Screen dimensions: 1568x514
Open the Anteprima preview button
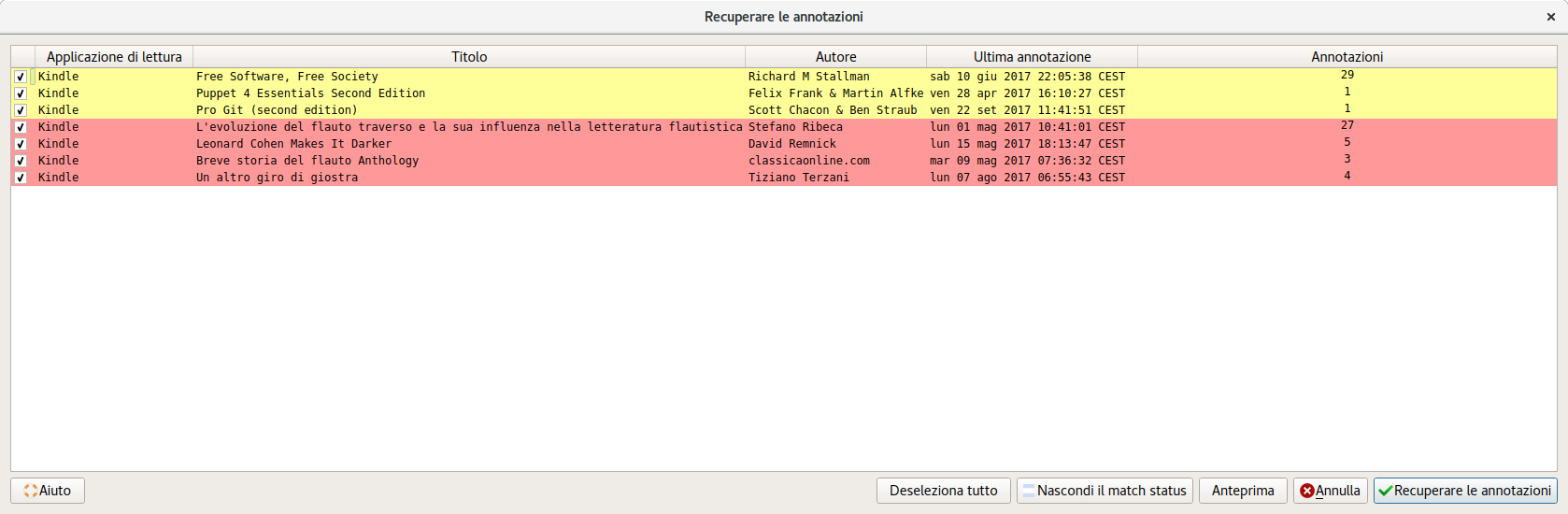[x=1243, y=491]
